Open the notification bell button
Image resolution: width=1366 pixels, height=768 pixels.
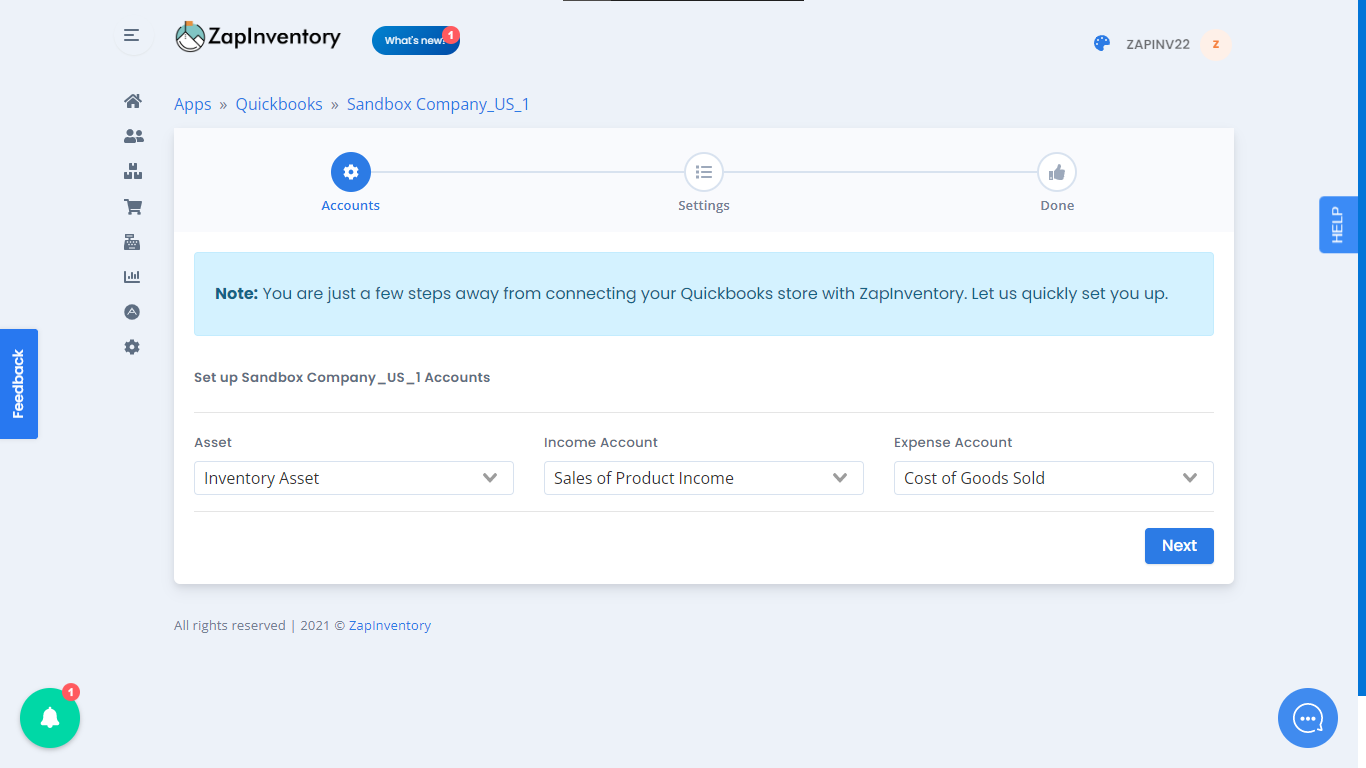50,718
